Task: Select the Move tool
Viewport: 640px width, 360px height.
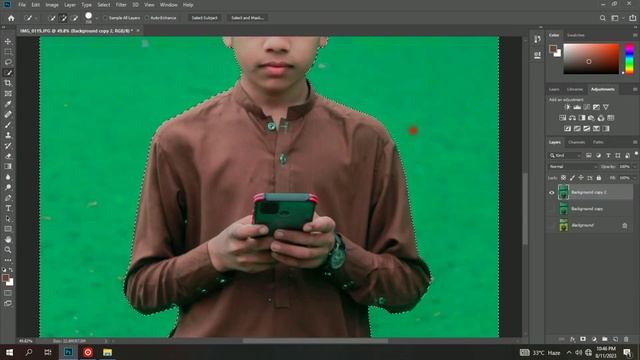Action: point(8,41)
